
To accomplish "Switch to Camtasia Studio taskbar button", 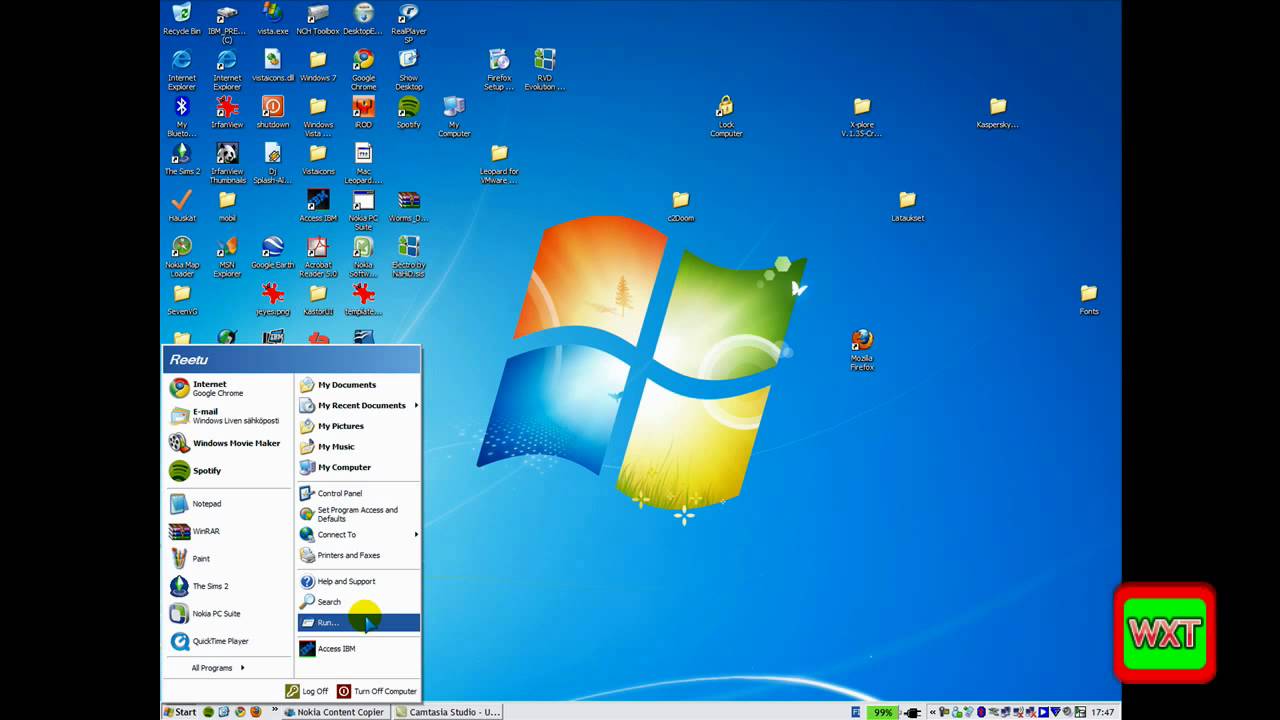I will pos(447,712).
